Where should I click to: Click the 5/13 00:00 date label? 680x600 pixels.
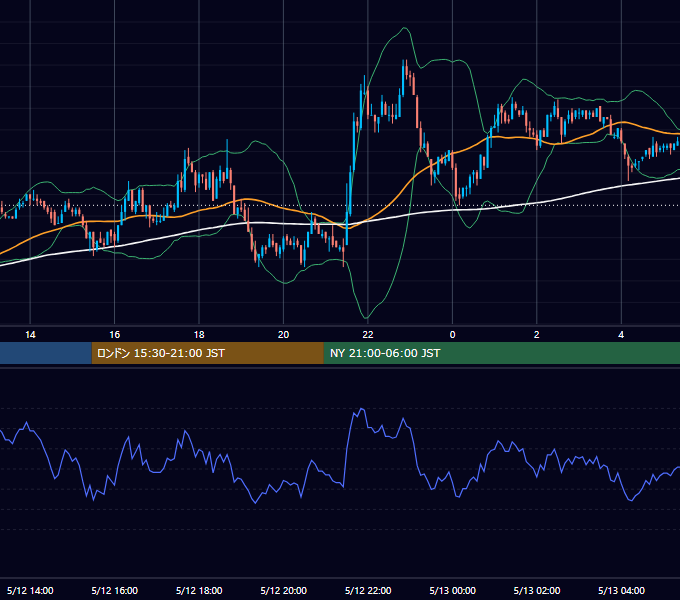coord(452,590)
